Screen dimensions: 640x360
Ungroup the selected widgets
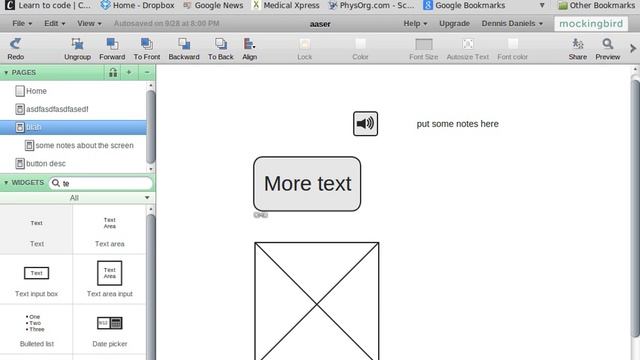[x=77, y=49]
